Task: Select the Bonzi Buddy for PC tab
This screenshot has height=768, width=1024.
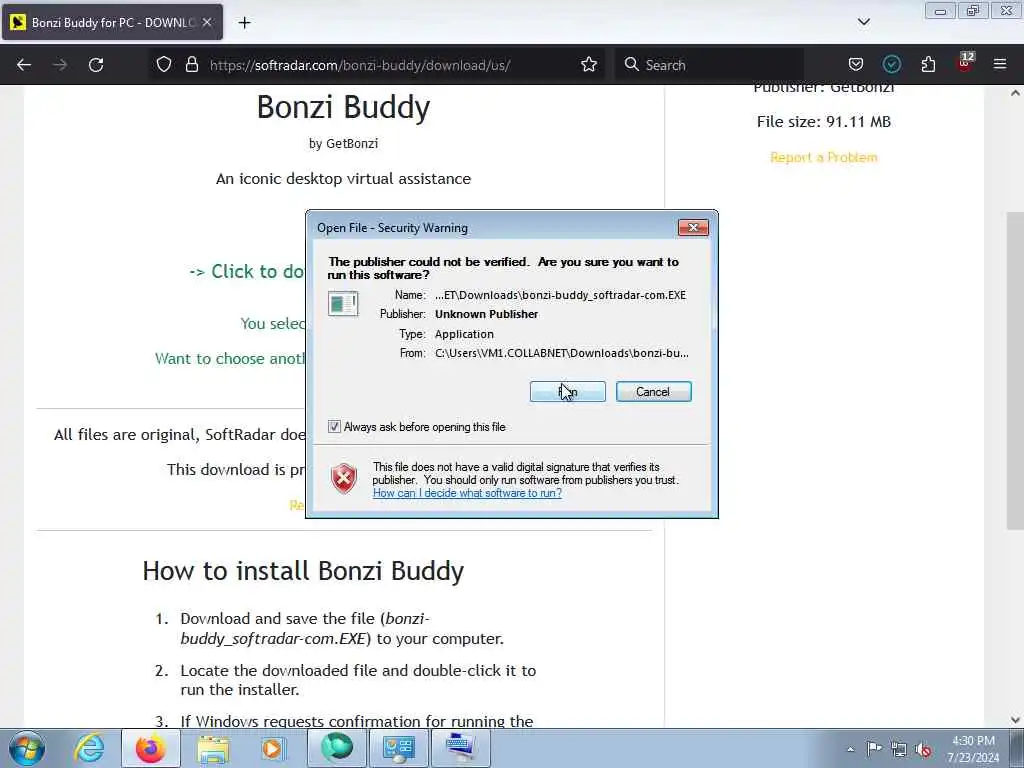Action: (x=112, y=22)
